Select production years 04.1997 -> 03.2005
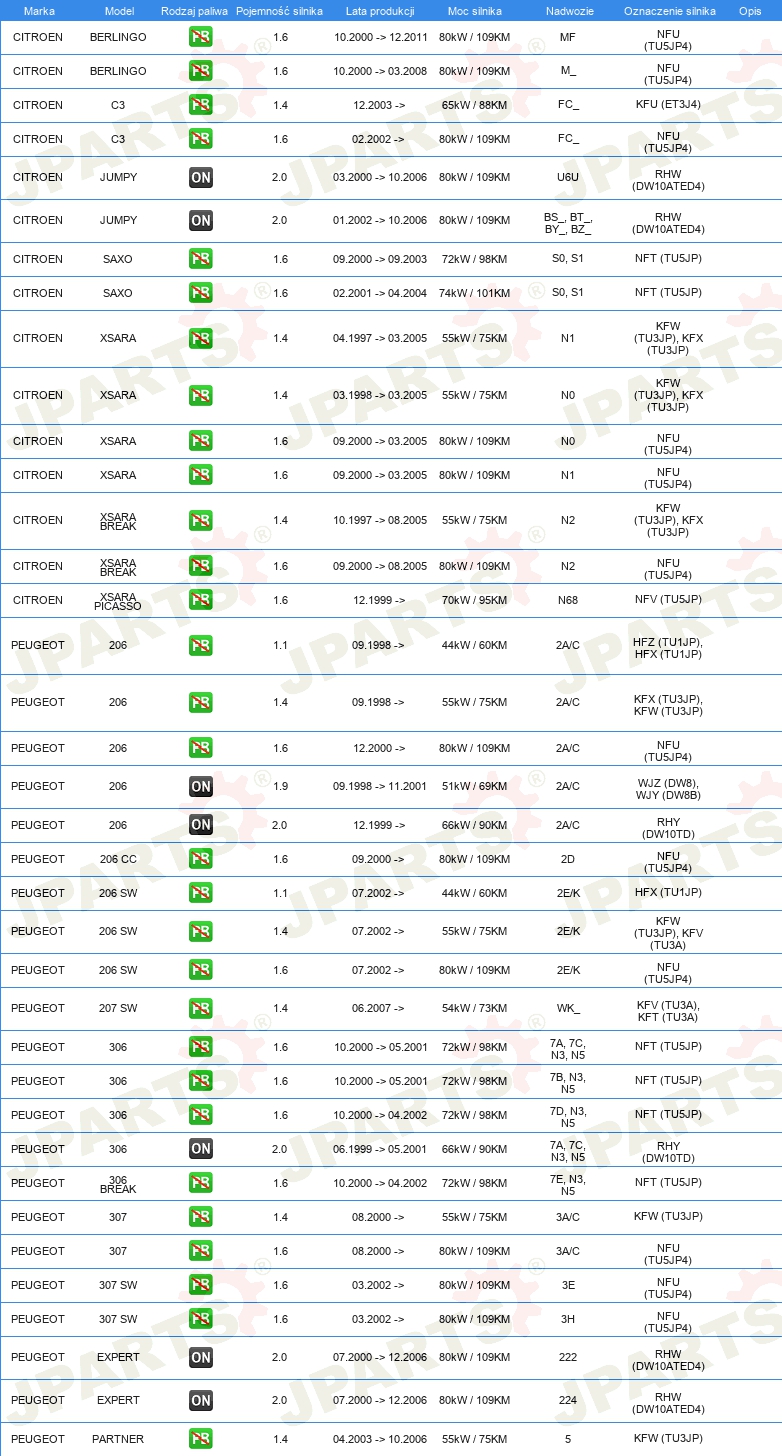The height and width of the screenshot is (1456, 782). click(380, 338)
